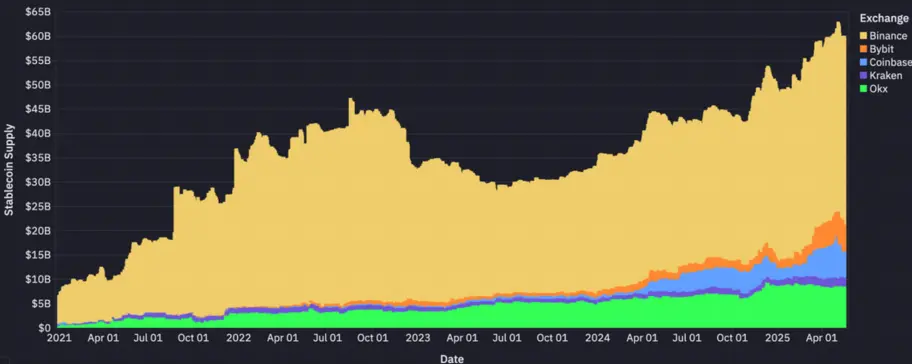Click the $65B label on y-axis
Image resolution: width=912 pixels, height=364 pixels.
pos(38,12)
